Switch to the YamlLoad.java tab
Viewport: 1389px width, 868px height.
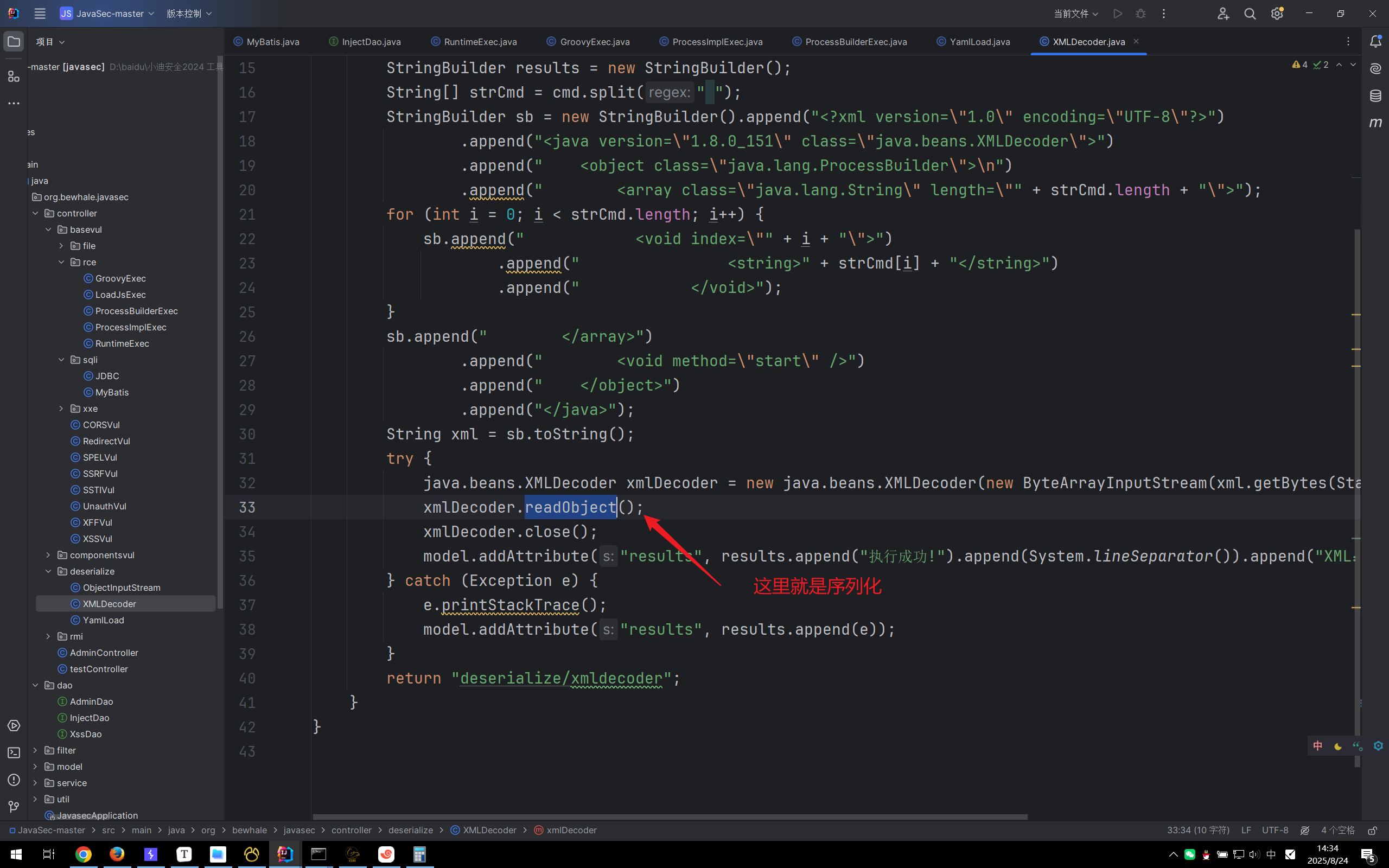979,41
